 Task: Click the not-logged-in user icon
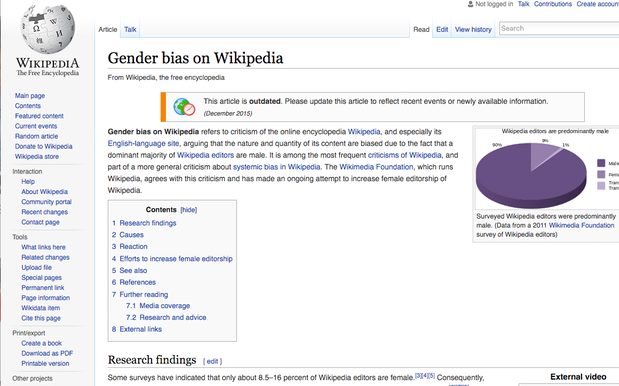[470, 4]
